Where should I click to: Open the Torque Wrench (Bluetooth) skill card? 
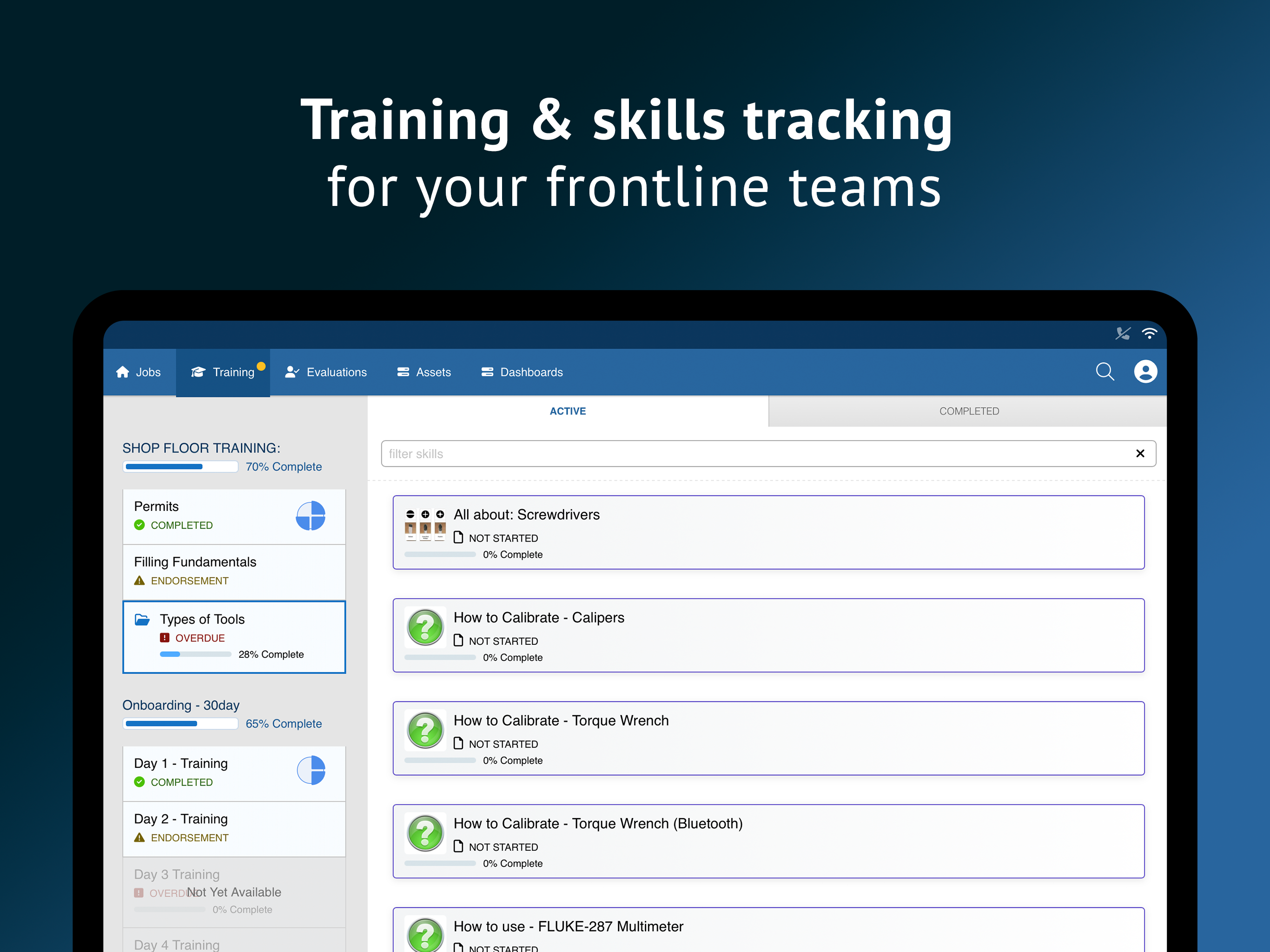click(x=768, y=841)
